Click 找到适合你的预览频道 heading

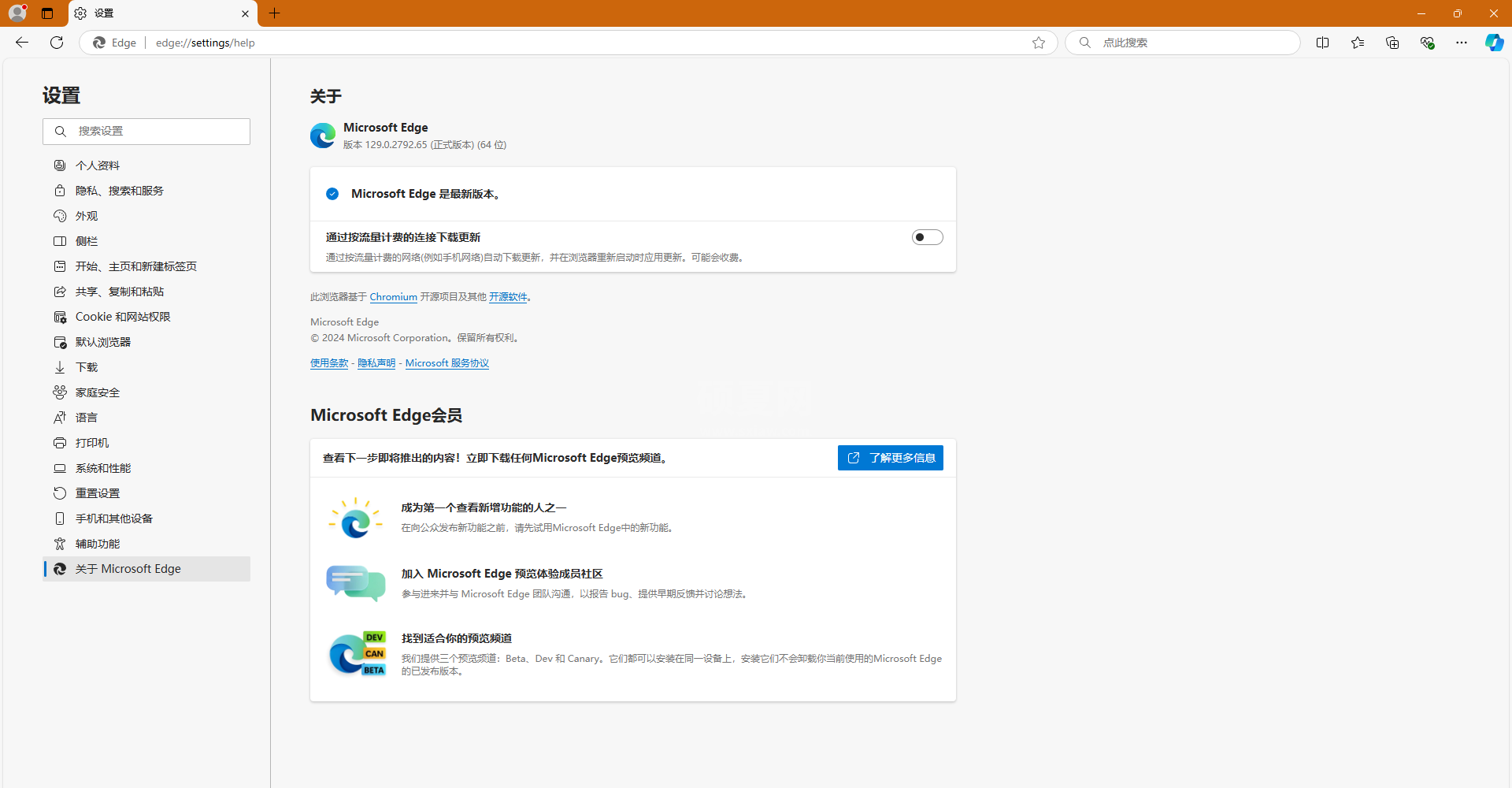pyautogui.click(x=457, y=638)
